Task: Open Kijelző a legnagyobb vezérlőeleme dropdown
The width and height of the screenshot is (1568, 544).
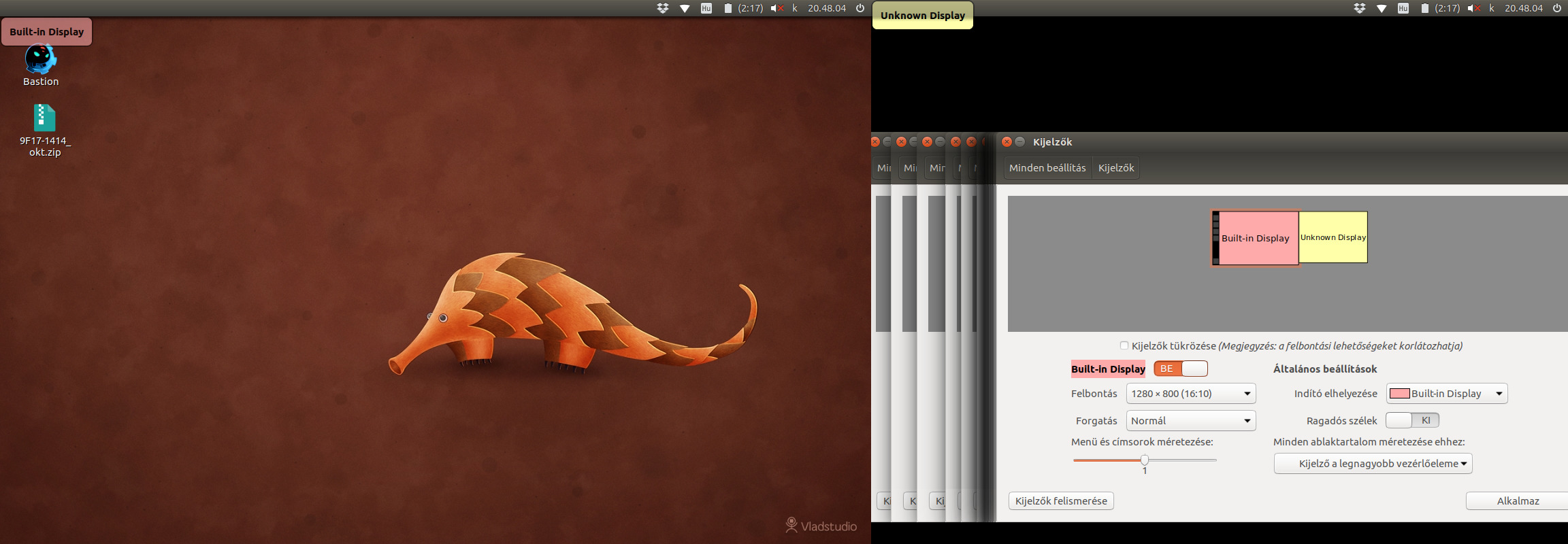Action: coord(1373,464)
